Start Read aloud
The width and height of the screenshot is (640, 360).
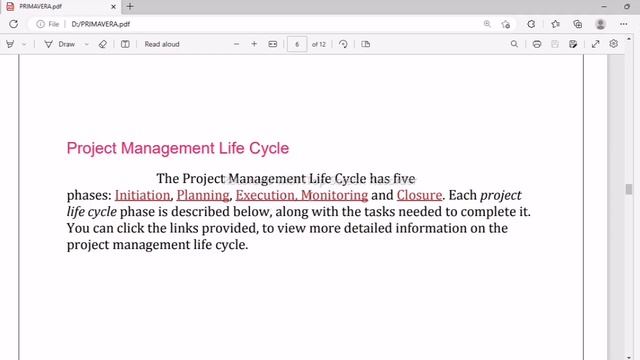pyautogui.click(x=162, y=44)
